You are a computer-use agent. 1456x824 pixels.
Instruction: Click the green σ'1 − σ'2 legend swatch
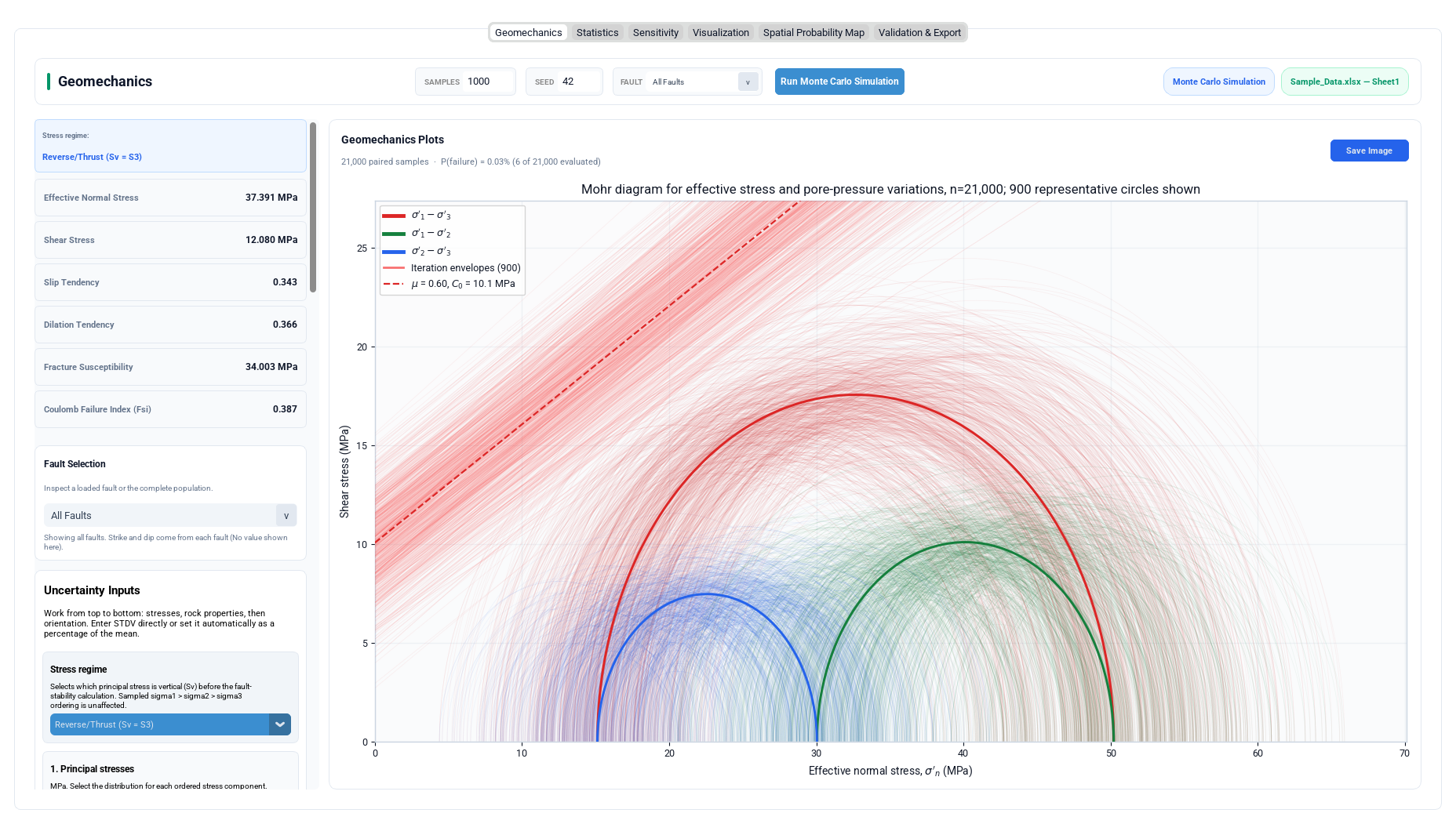tap(394, 234)
